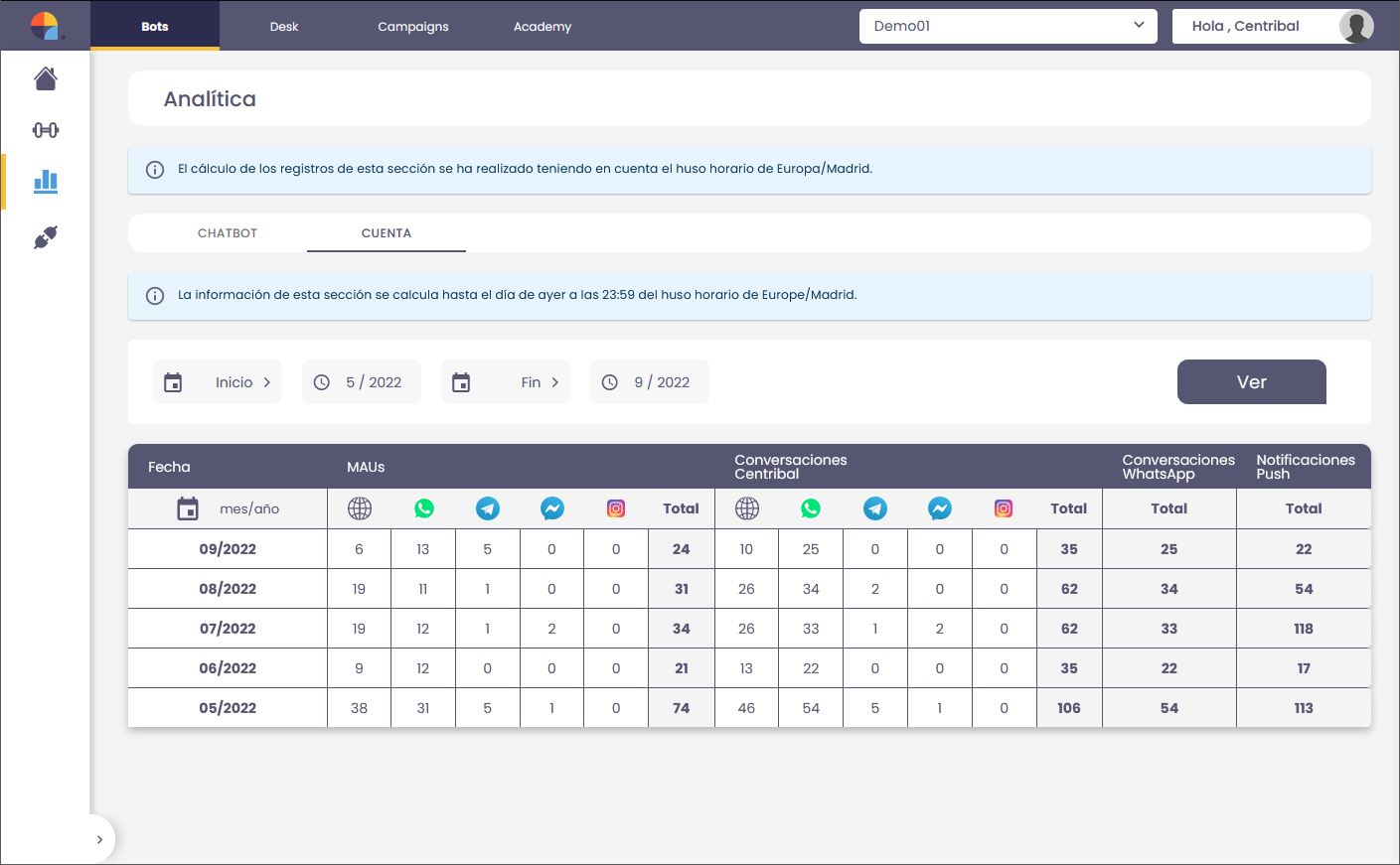Open the Campaigns menu item

coord(412,27)
